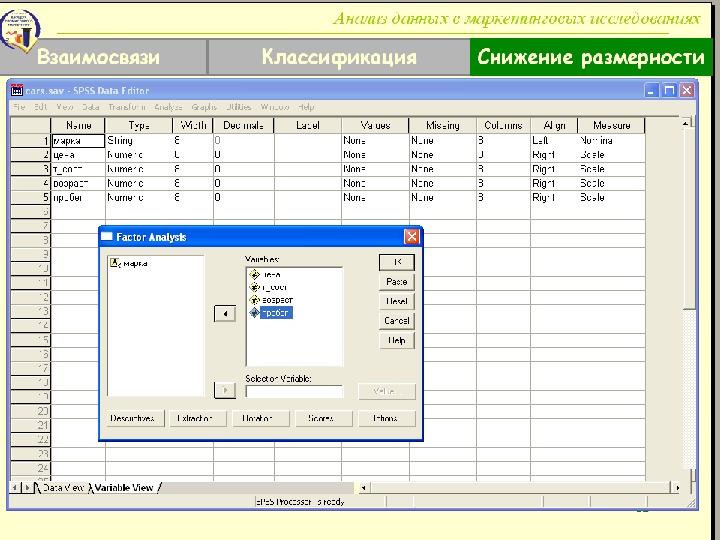Click Reset in the Factor Analysis dialog
The height and width of the screenshot is (540, 720).
pyautogui.click(x=397, y=301)
